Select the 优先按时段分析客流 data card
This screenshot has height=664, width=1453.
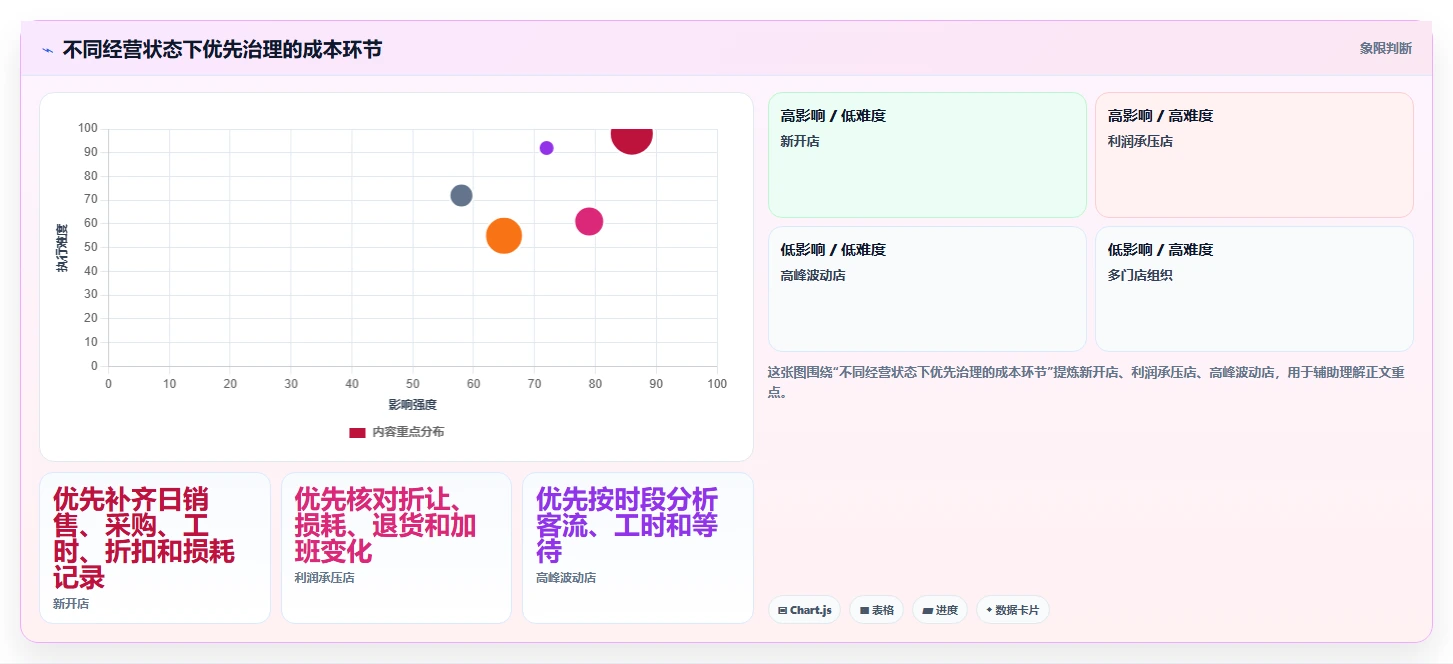coord(638,548)
